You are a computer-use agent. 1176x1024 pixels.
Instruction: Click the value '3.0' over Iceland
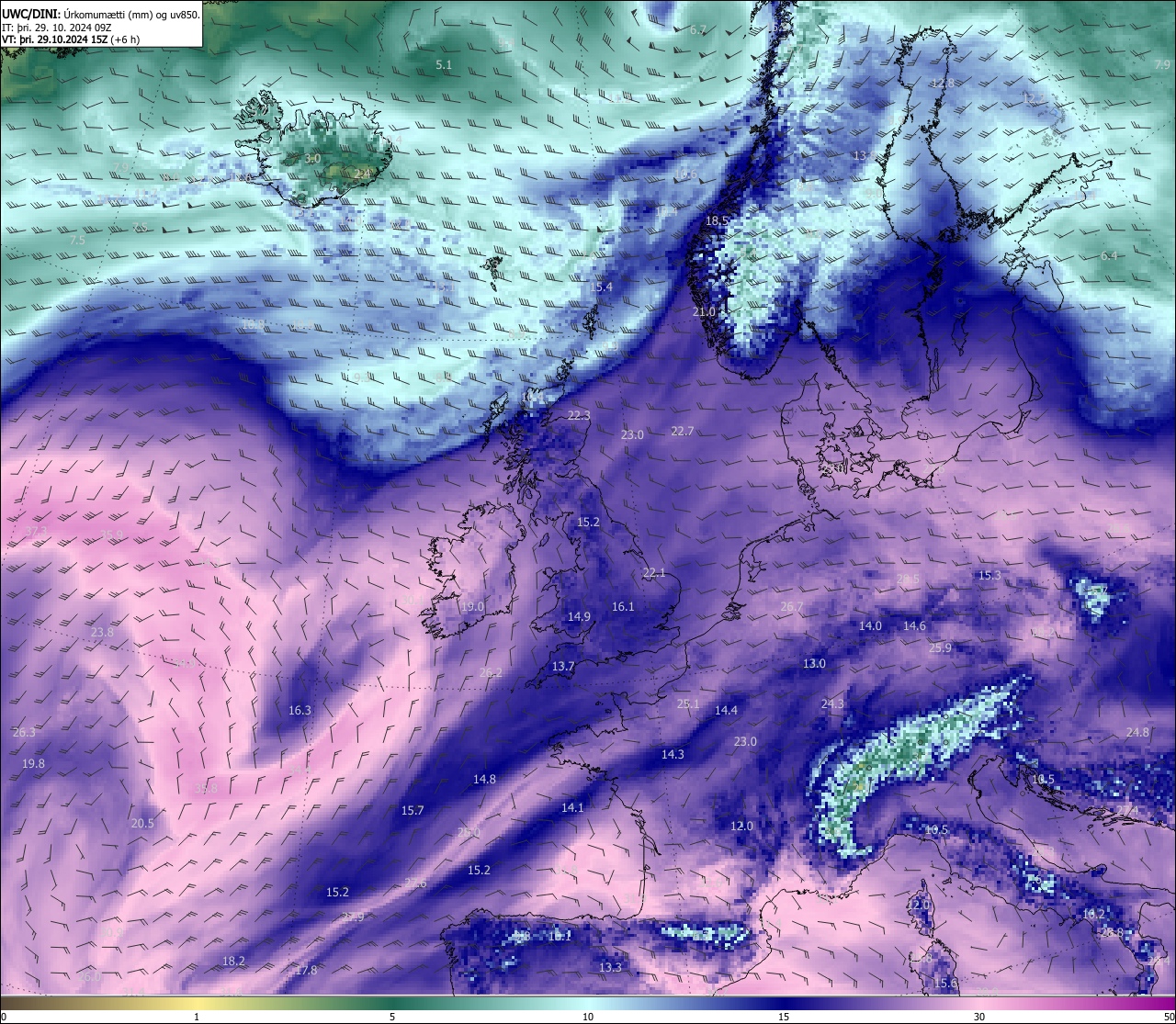312,159
